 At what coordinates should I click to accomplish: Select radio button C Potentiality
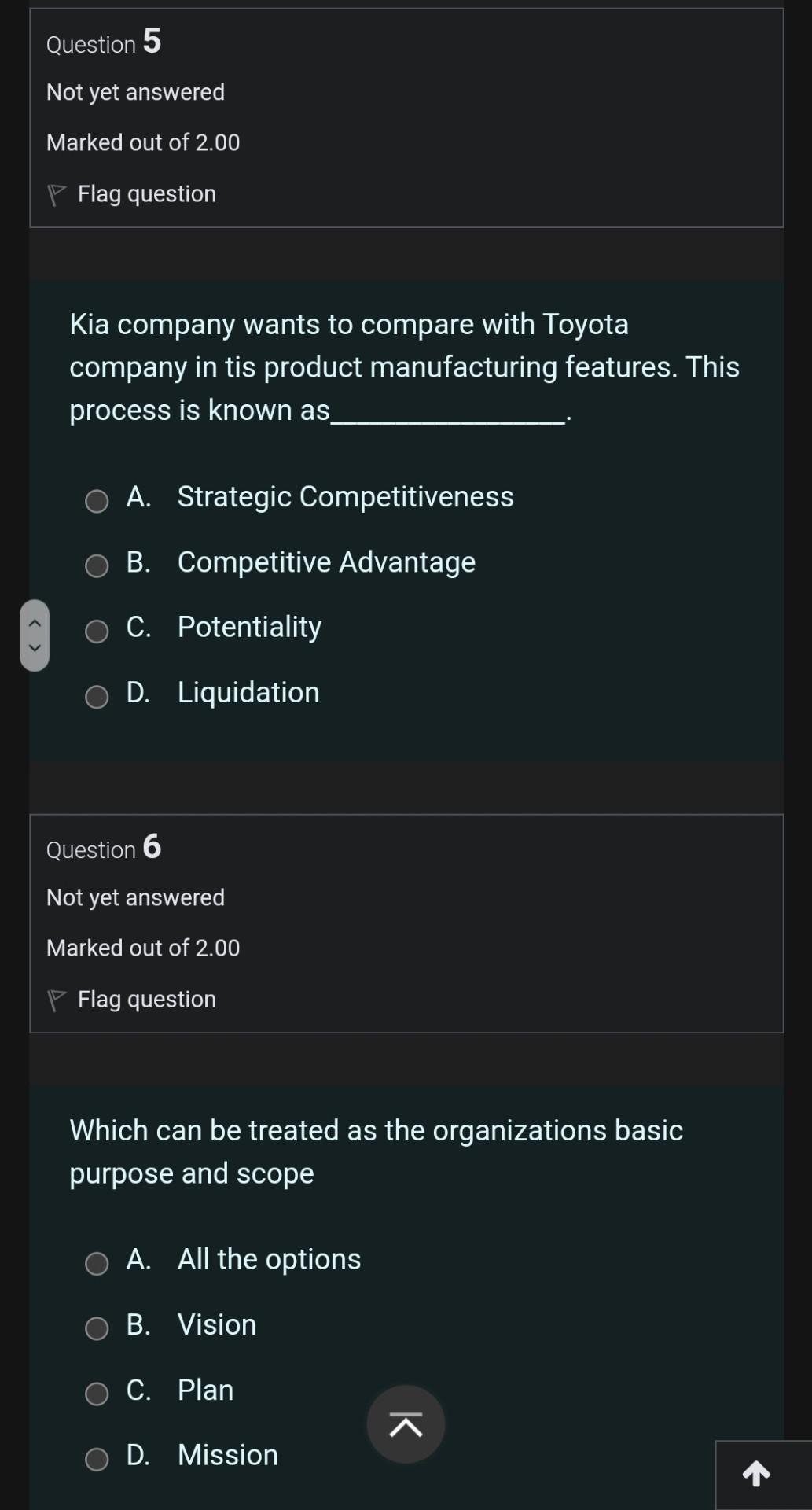(x=96, y=630)
